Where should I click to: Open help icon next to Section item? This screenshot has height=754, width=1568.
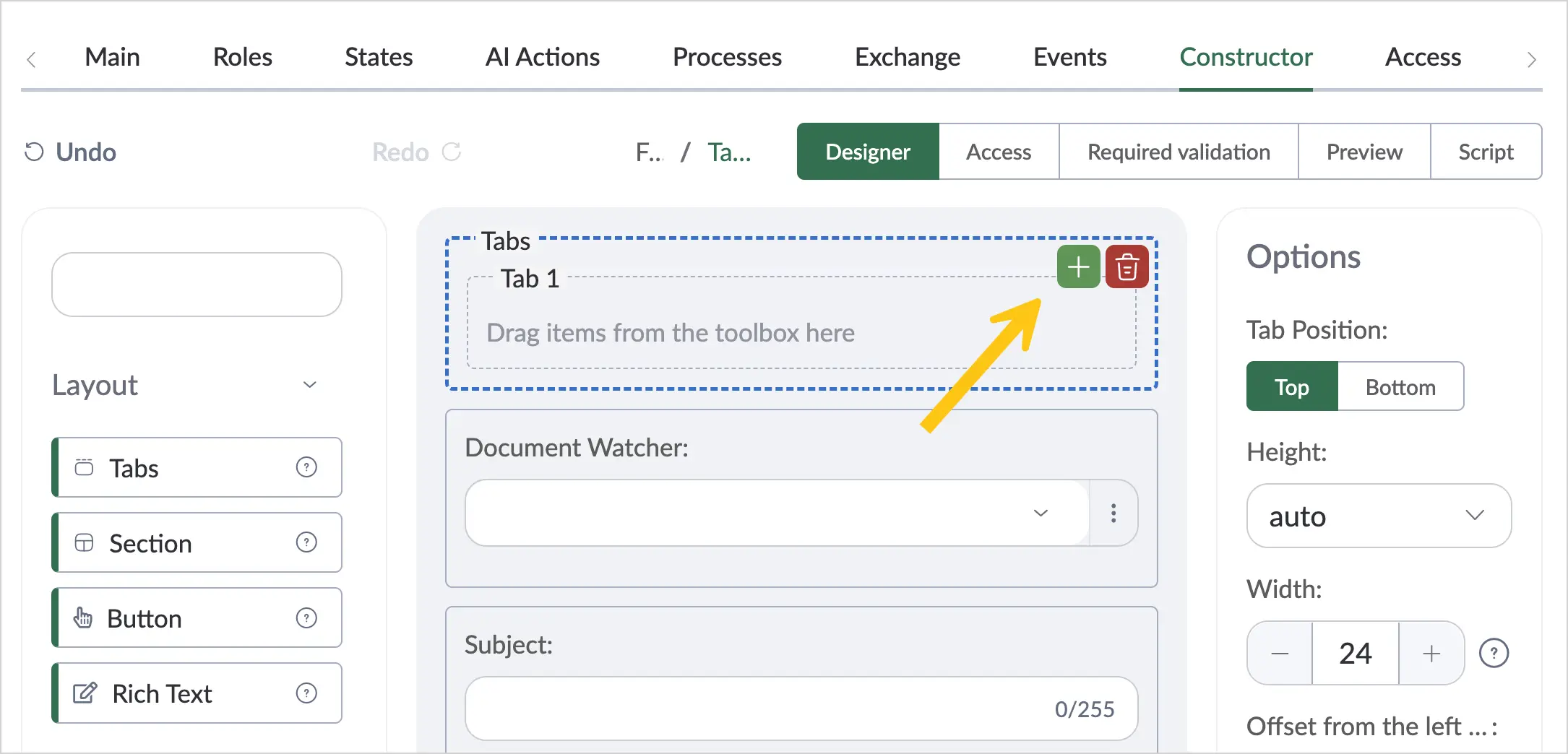tap(306, 542)
